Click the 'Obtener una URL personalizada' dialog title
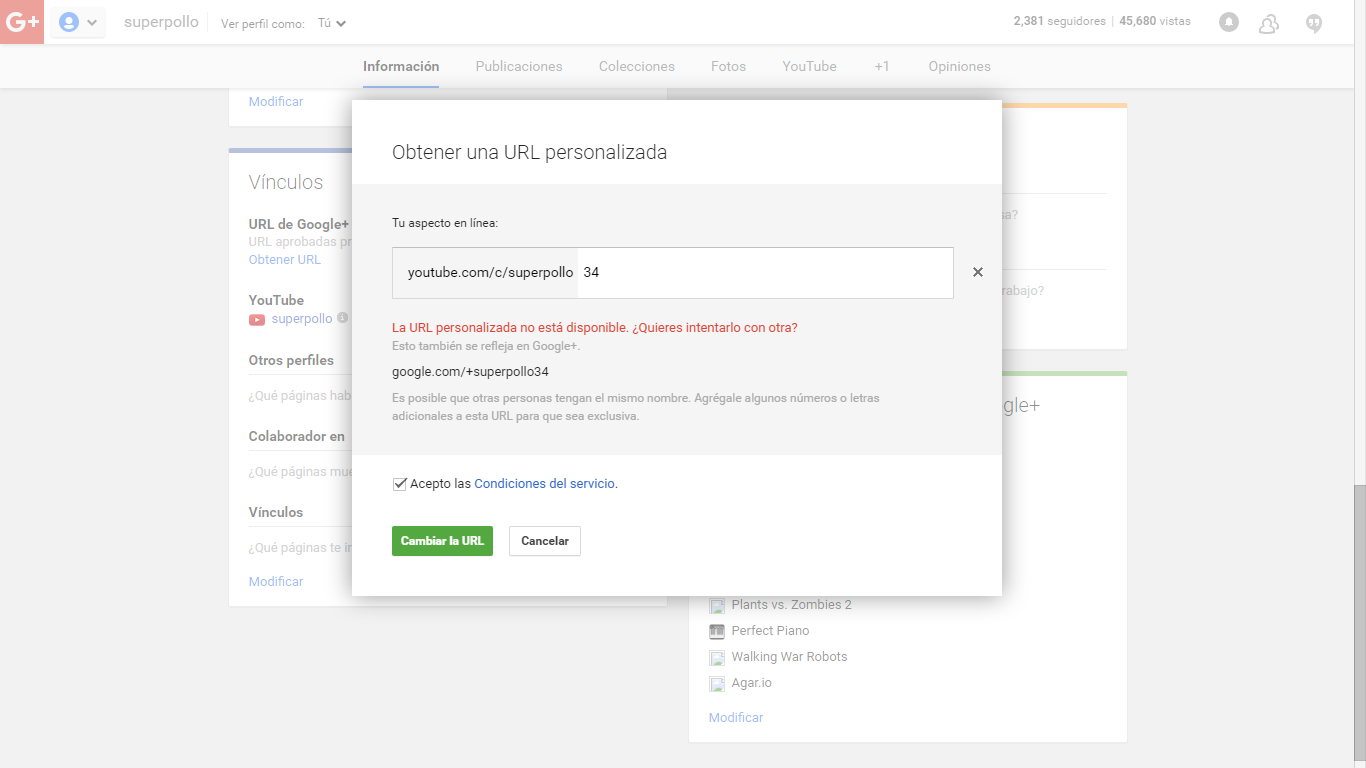 click(x=530, y=153)
